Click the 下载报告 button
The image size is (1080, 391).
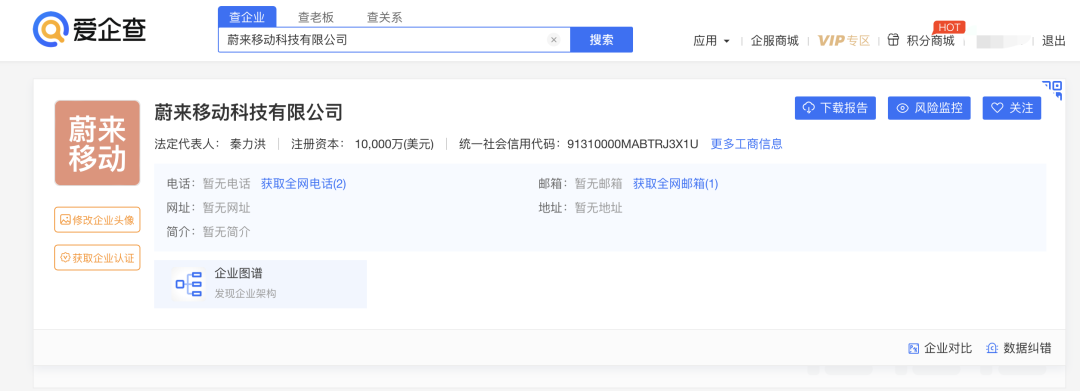(835, 108)
